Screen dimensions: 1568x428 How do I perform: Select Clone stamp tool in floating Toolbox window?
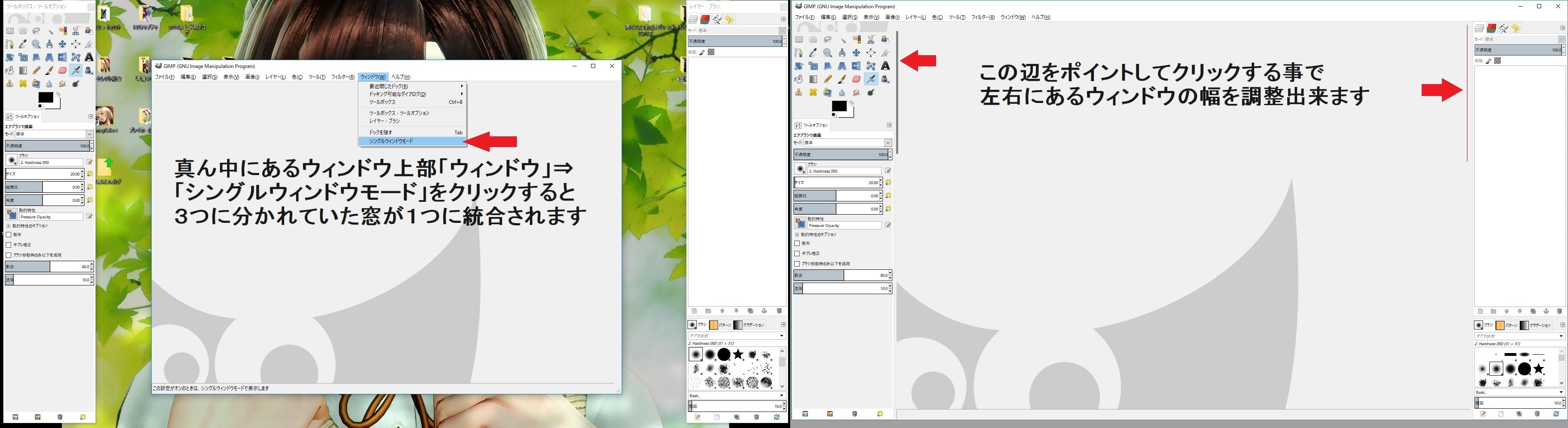coord(10,84)
